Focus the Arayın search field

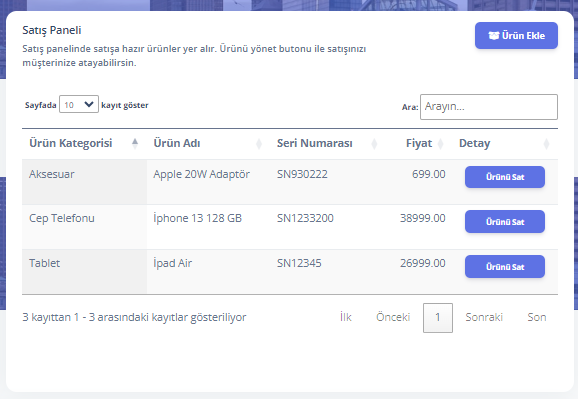coord(489,107)
